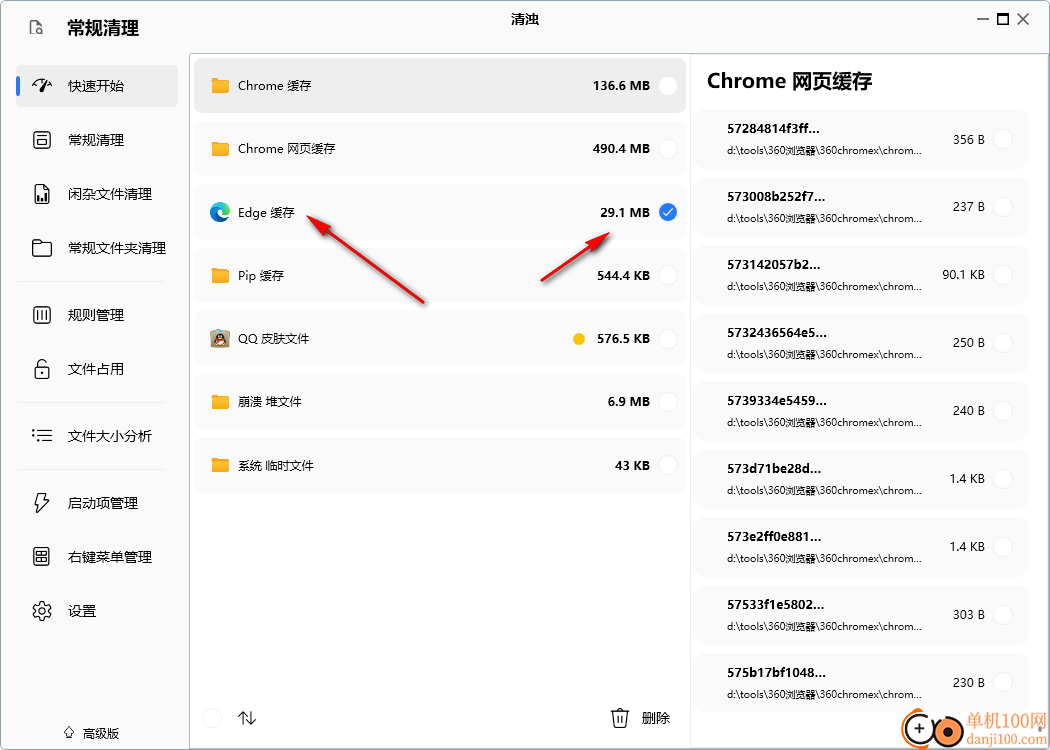Open 规则管理 page
Viewport: 1050px width, 750px height.
pyautogui.click(x=97, y=315)
